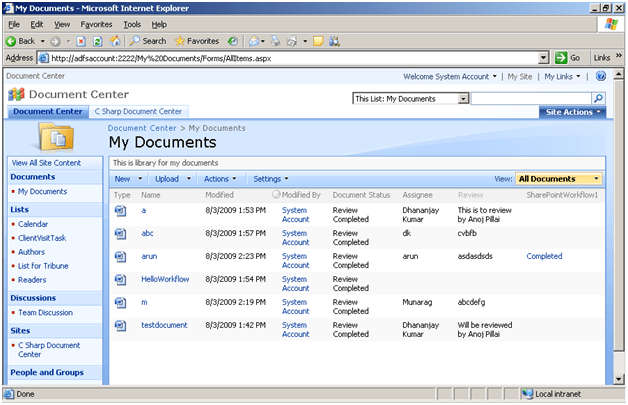Sort by the Modified column header
Viewport: 628px width, 405px height.
click(220, 195)
